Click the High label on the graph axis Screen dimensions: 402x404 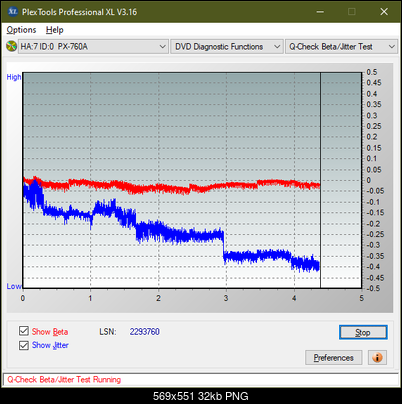click(14, 77)
